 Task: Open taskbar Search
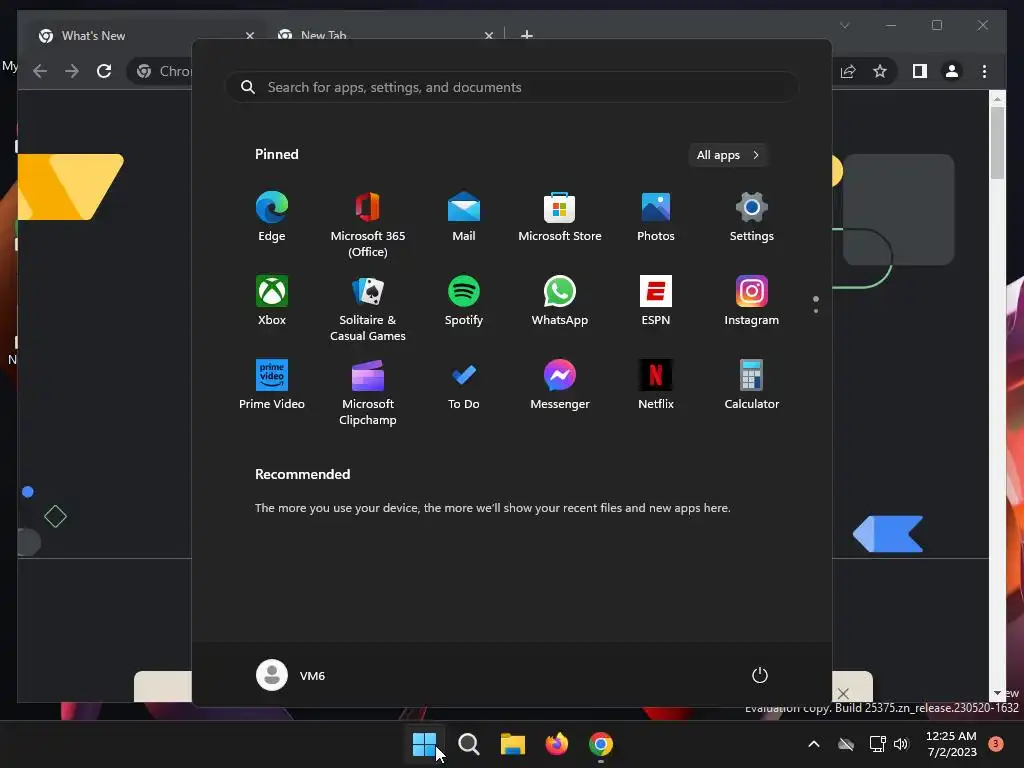[x=469, y=744]
